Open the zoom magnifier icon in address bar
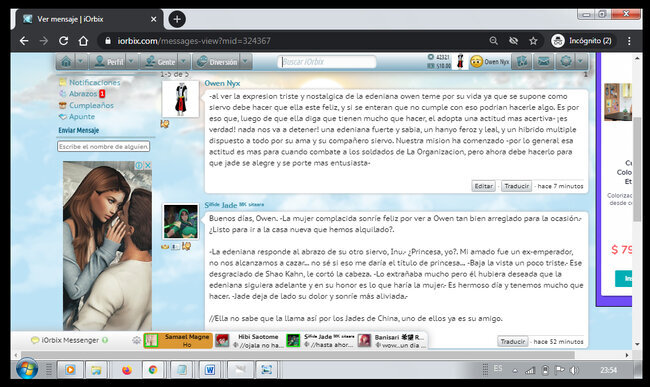Image resolution: width=650 pixels, height=387 pixels. [493, 41]
